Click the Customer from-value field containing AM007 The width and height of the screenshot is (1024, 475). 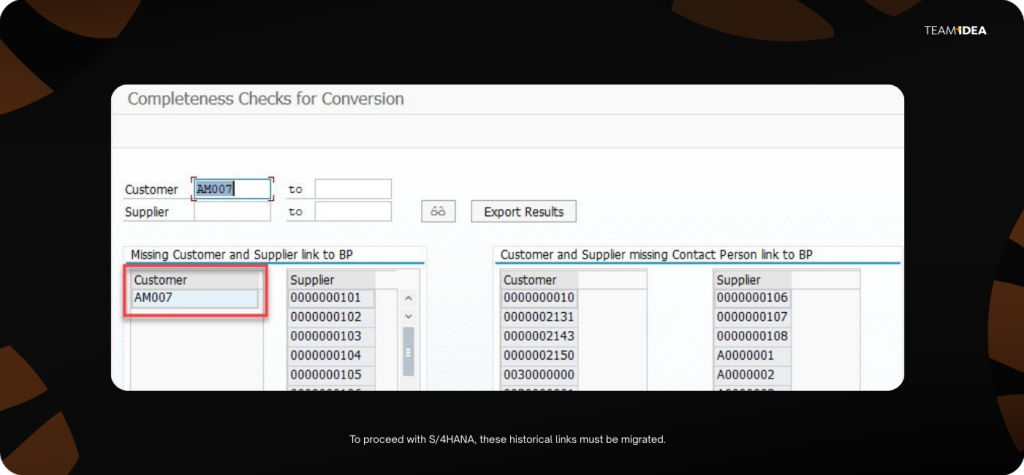coord(232,189)
